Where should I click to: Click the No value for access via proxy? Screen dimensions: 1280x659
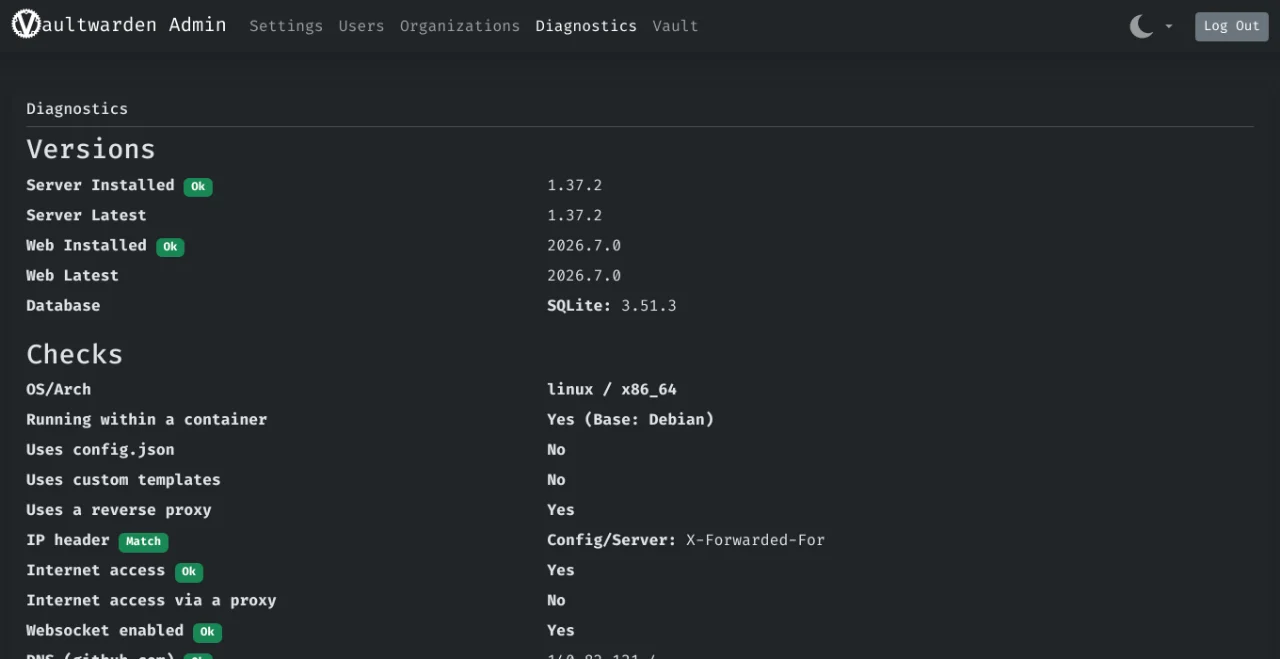556,600
